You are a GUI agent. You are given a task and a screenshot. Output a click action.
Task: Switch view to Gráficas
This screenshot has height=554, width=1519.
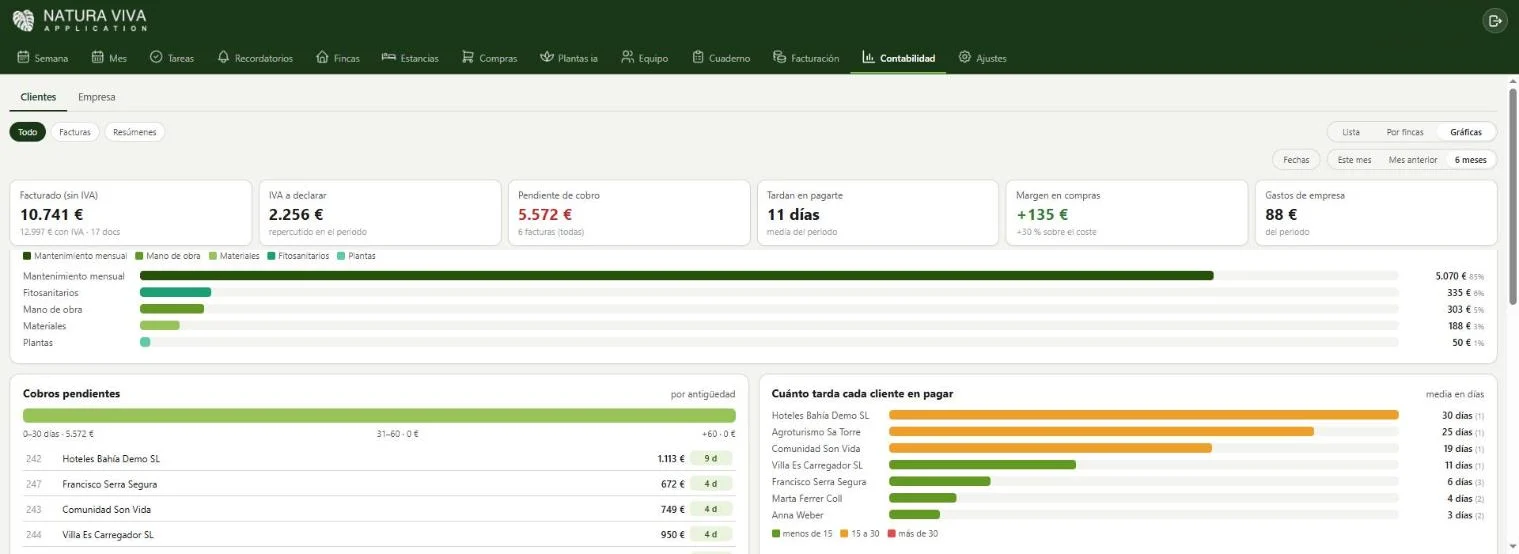(1466, 132)
